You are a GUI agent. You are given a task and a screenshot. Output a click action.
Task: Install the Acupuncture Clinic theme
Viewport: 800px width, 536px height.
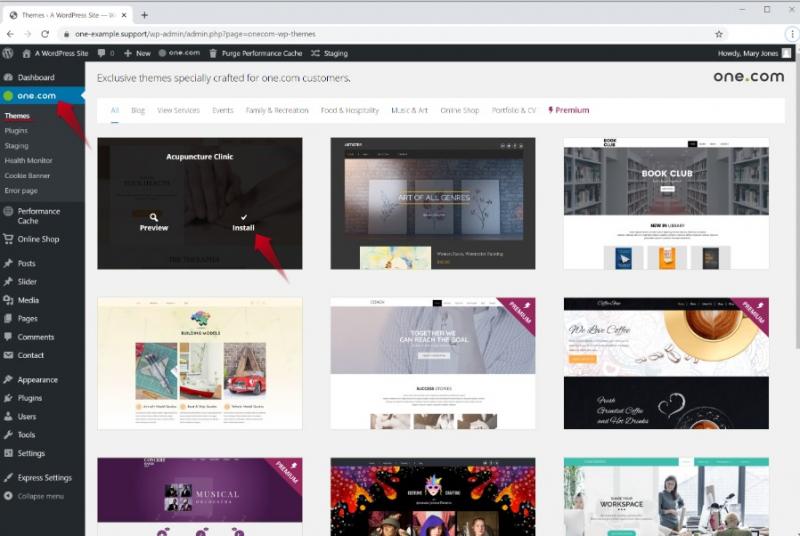[243, 222]
